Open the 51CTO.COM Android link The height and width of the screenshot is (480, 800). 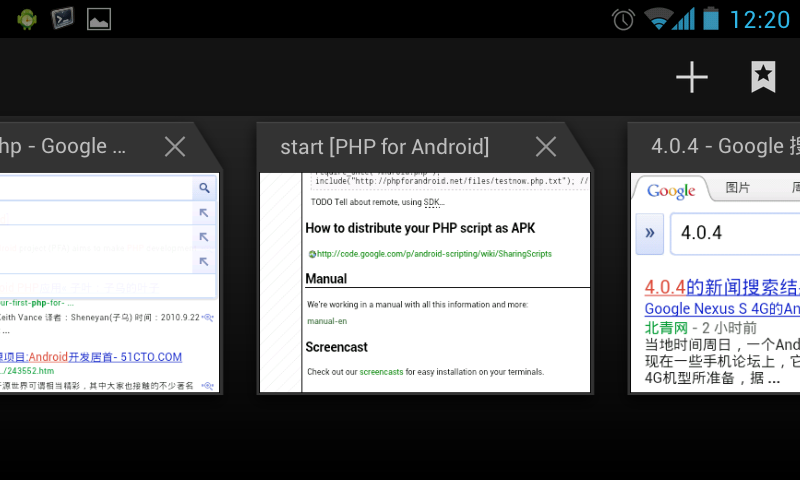[x=91, y=357]
